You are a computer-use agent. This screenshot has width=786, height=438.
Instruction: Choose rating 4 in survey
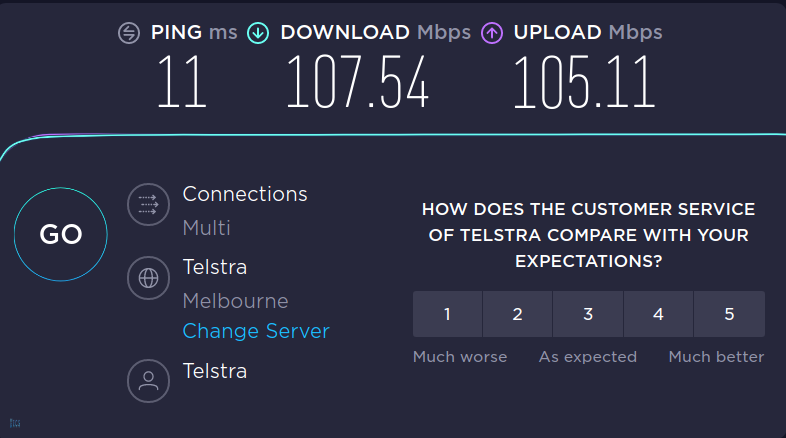click(x=658, y=314)
